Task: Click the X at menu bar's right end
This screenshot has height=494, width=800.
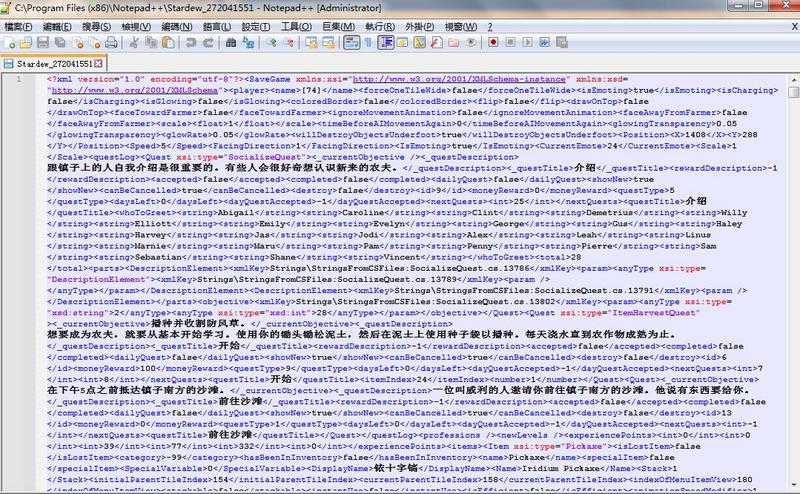Action: tap(794, 27)
